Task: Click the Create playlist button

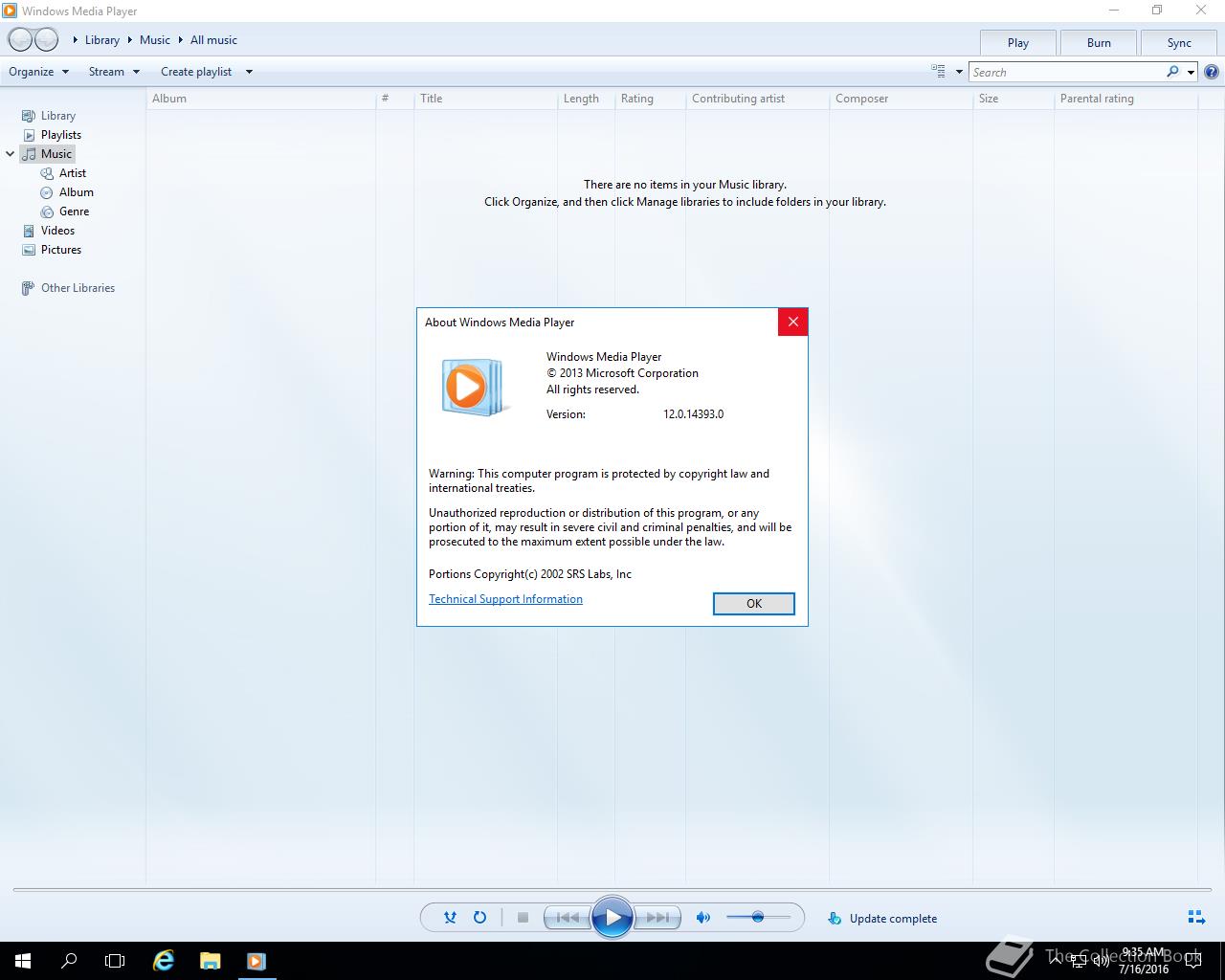Action: 196,71
